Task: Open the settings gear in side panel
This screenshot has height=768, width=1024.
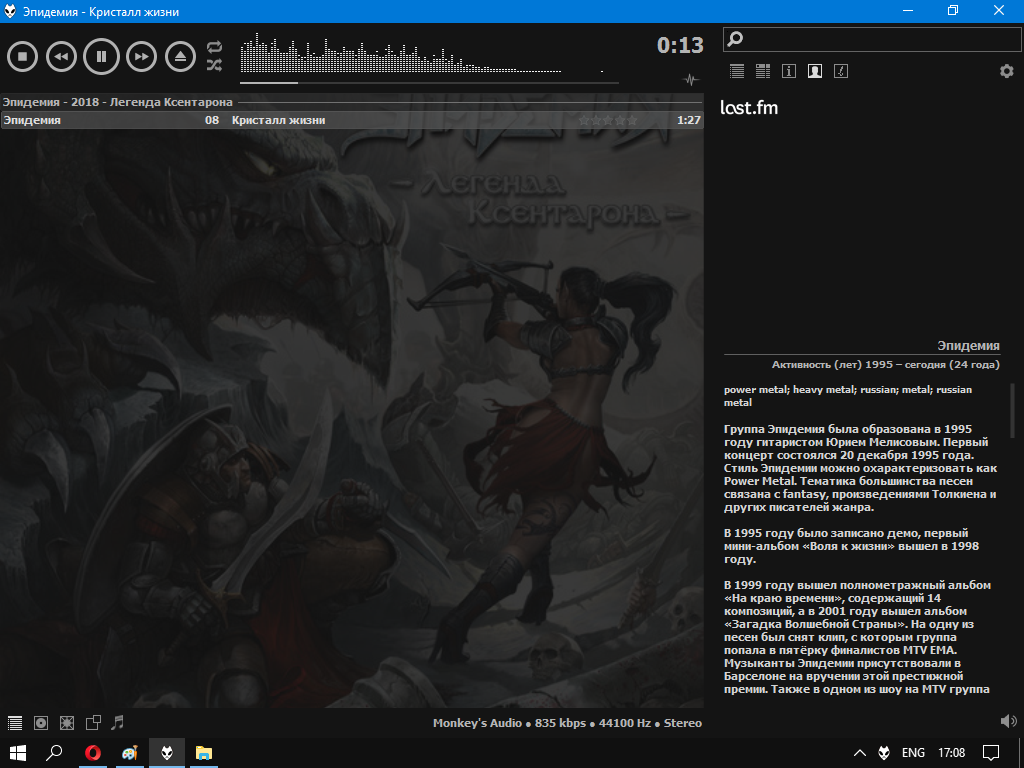Action: click(x=1006, y=71)
